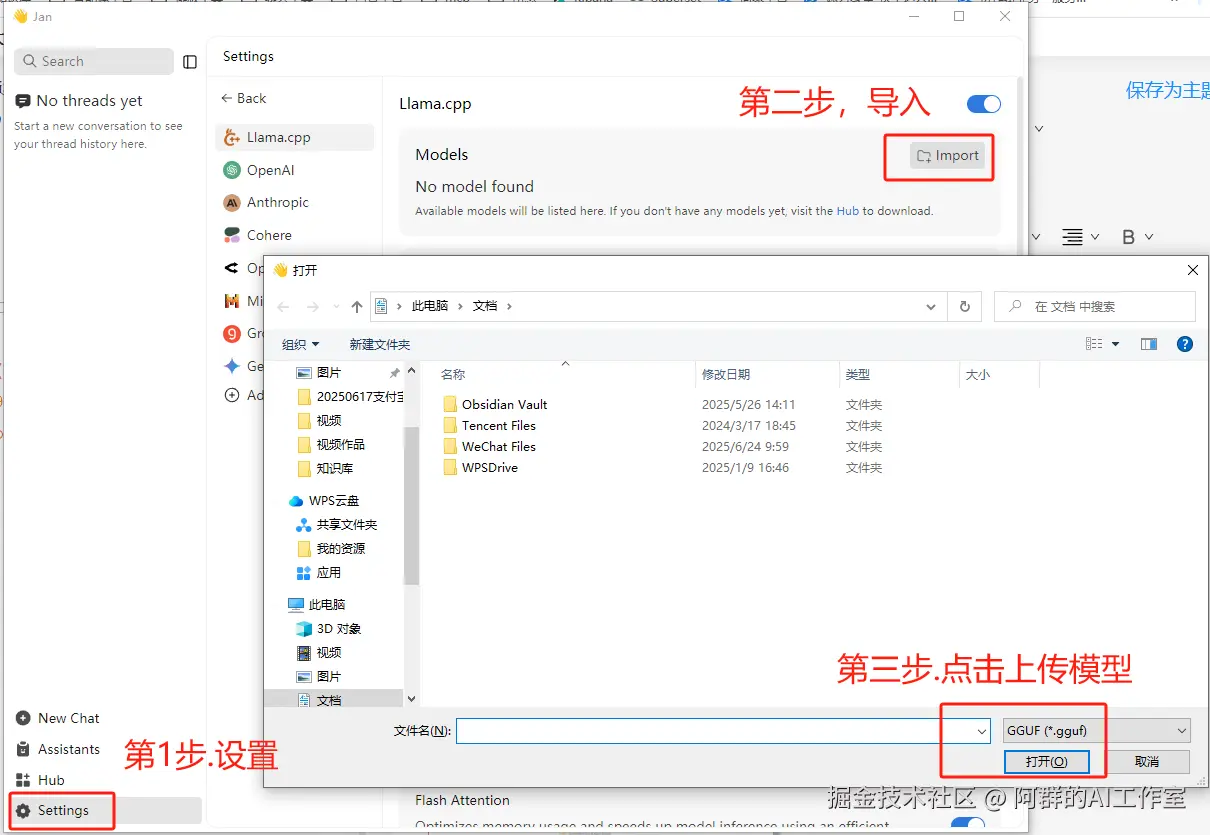
Task: Toggle the Jan sidebar panel icon
Action: pyautogui.click(x=190, y=62)
